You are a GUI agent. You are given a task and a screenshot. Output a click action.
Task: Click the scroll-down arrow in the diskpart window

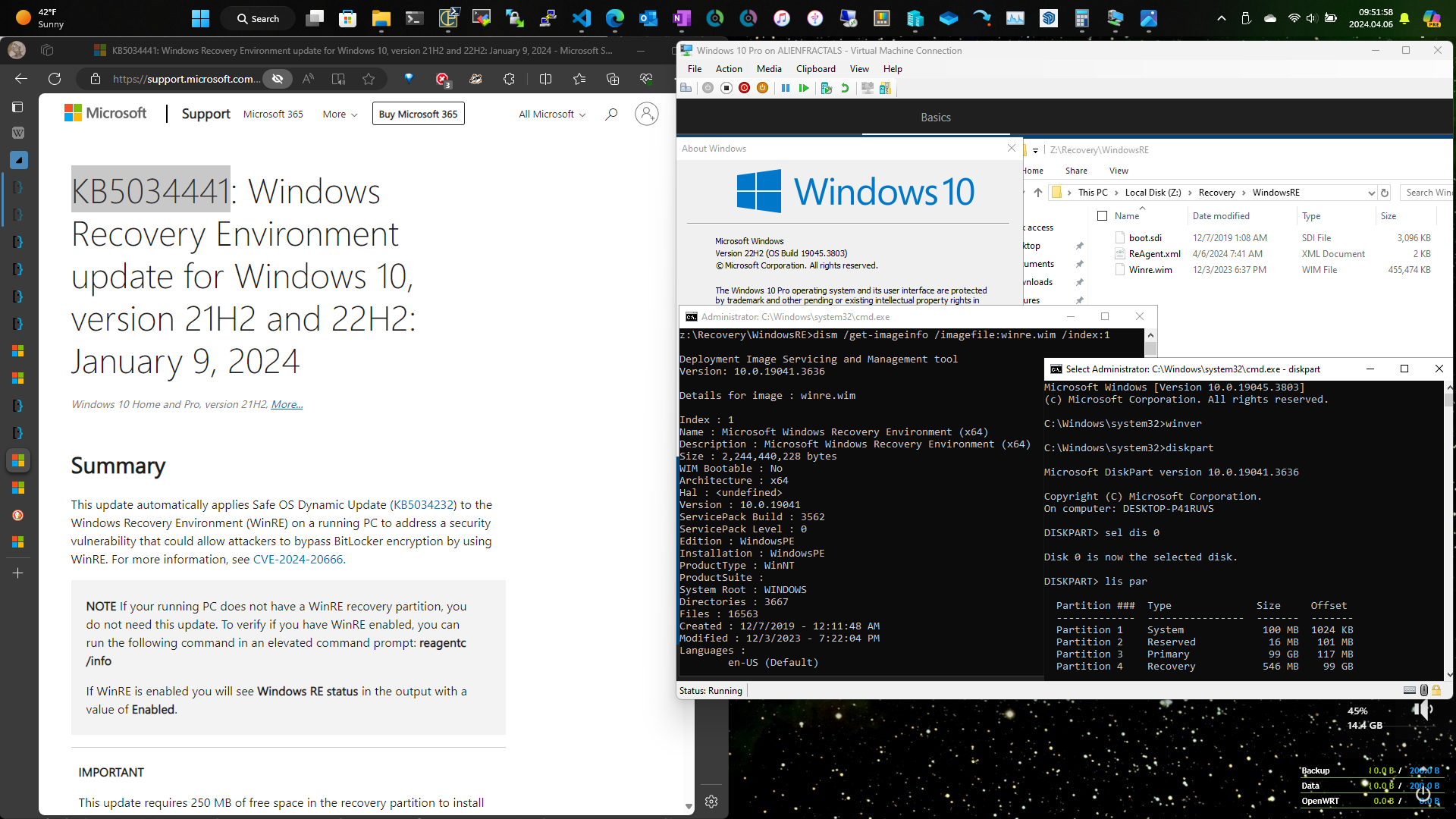1450,674
